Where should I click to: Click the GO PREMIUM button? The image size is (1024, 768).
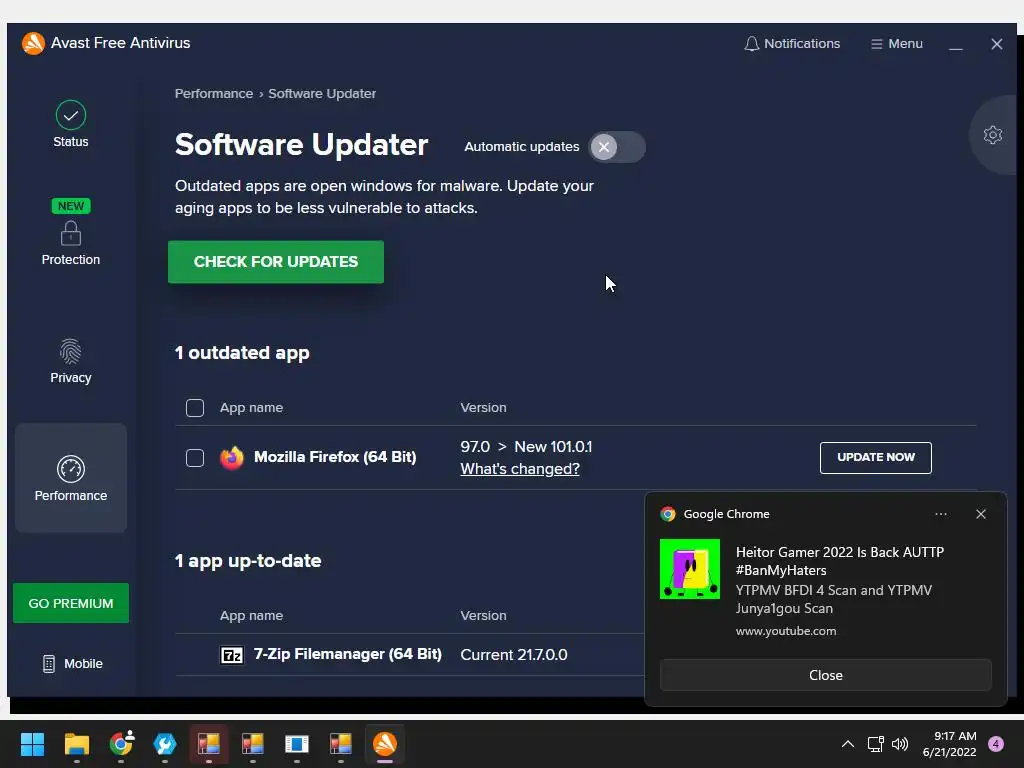(71, 603)
